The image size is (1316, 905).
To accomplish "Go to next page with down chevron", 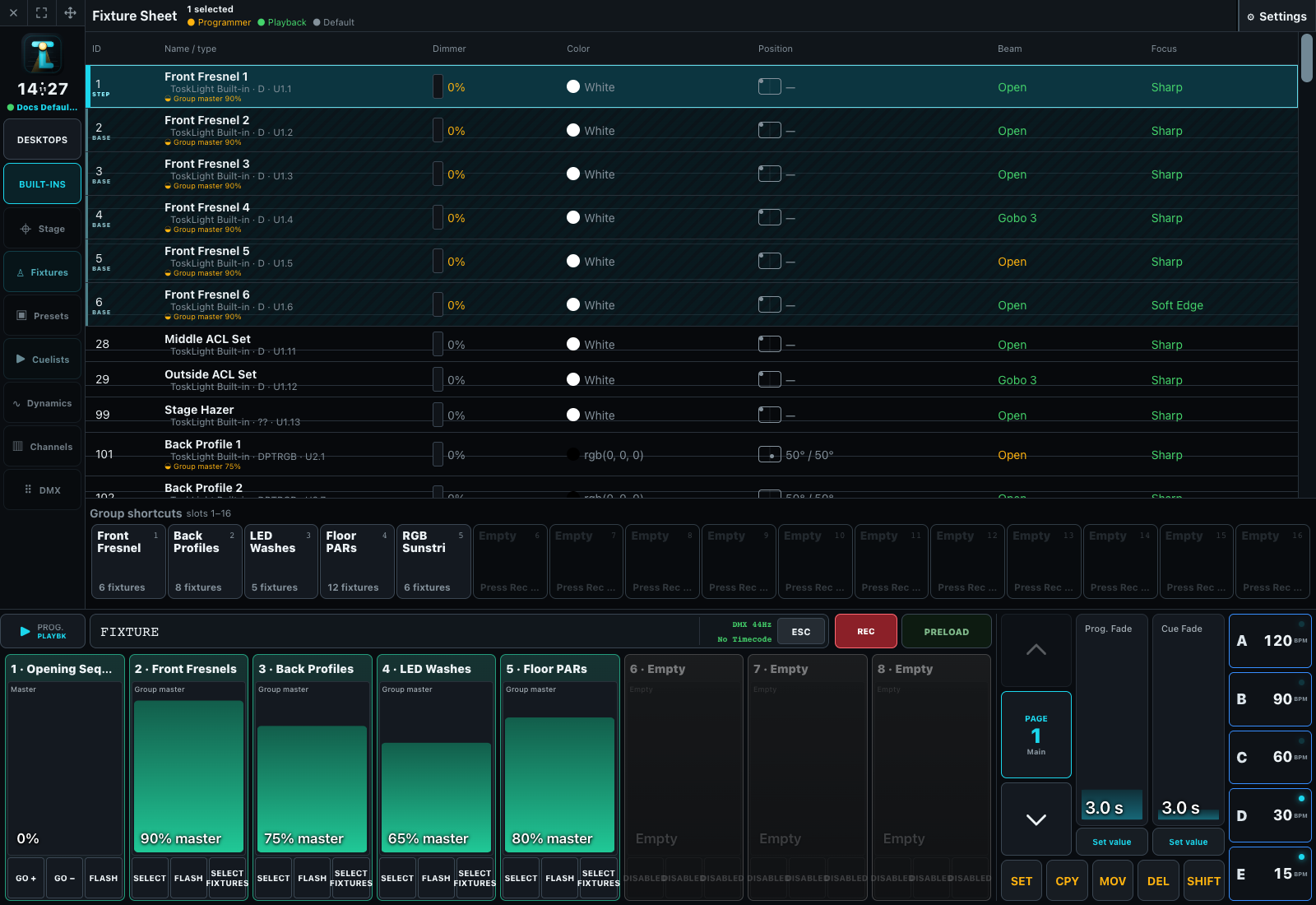I will tap(1036, 819).
